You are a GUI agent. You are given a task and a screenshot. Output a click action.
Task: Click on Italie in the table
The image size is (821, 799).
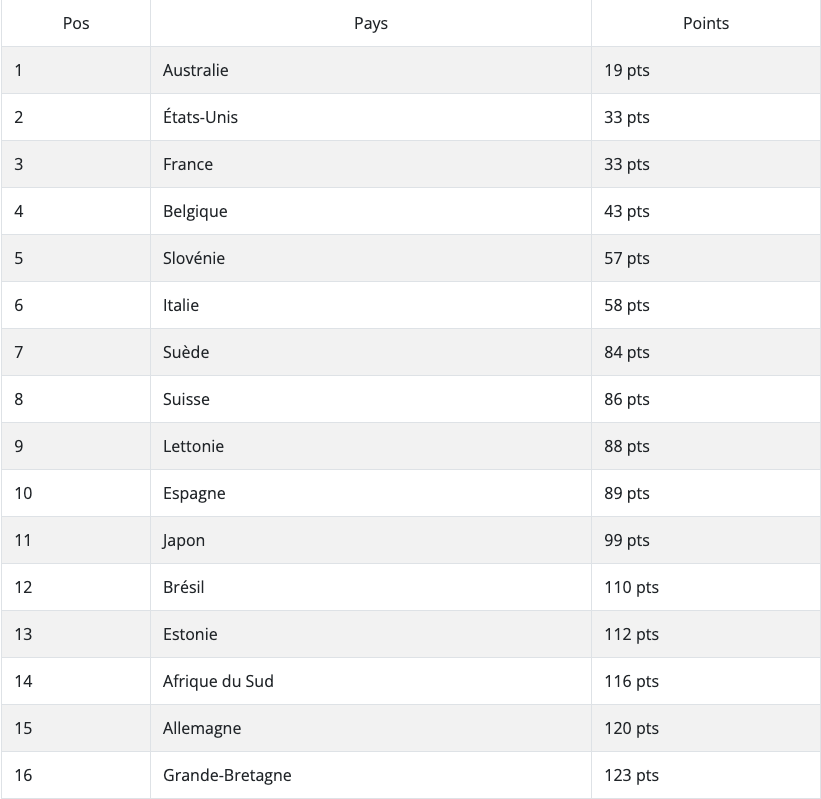(181, 305)
